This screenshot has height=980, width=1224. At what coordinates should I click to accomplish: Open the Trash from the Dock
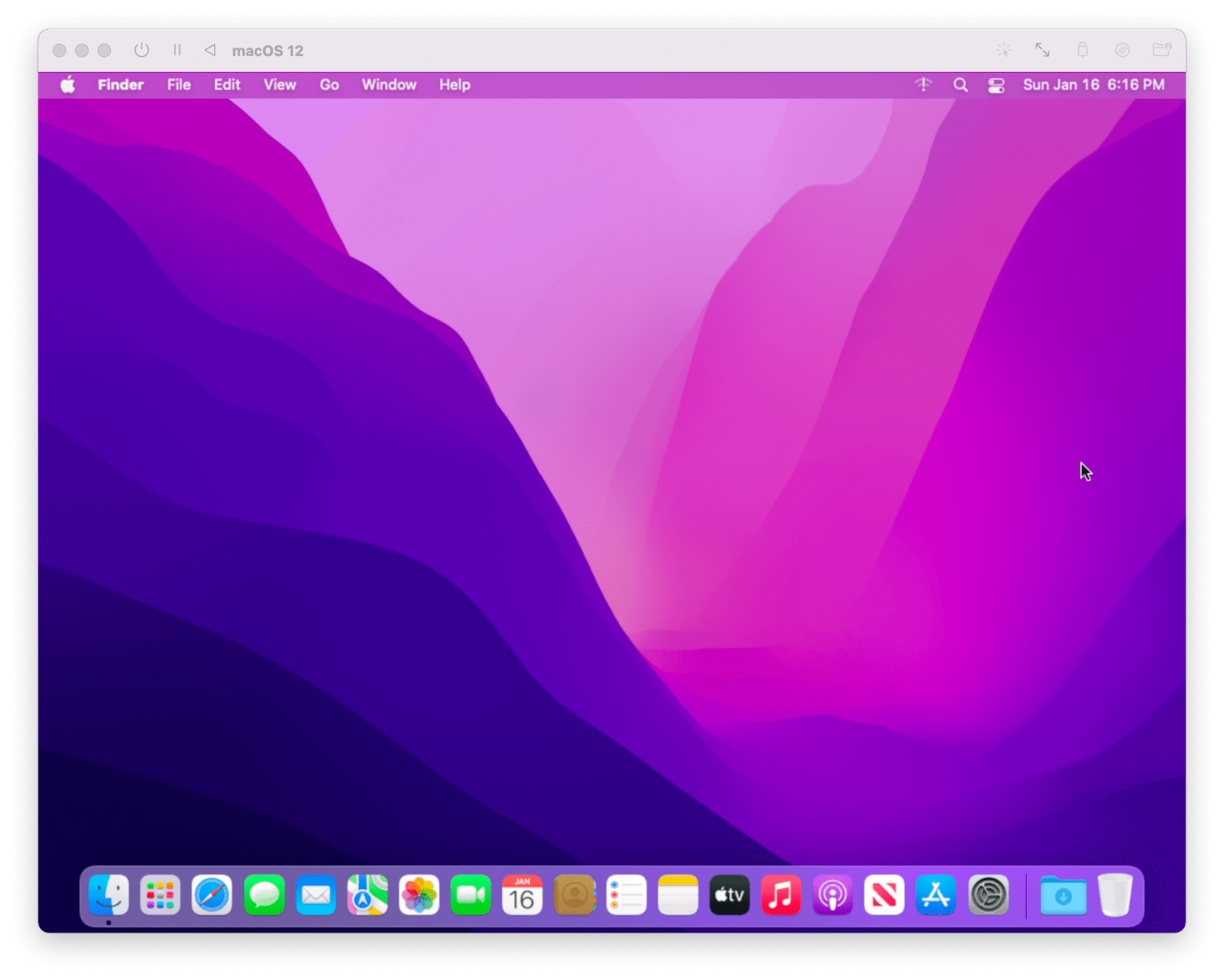tap(1115, 895)
